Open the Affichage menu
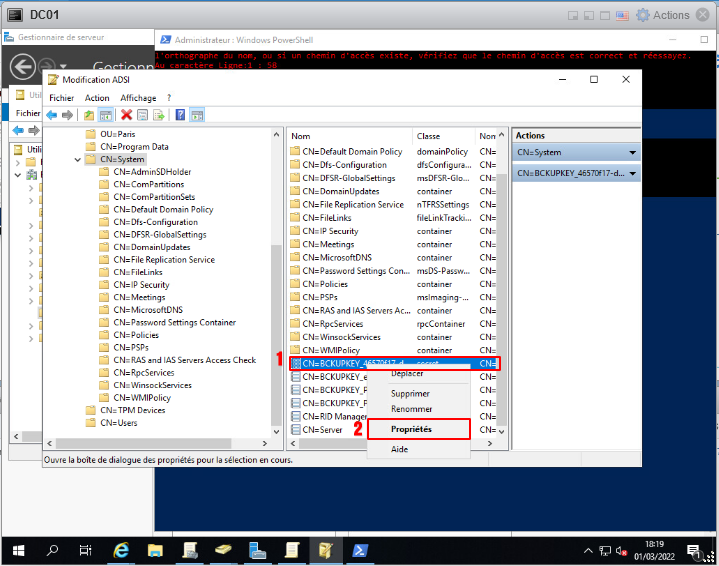The image size is (719, 566). [138, 98]
